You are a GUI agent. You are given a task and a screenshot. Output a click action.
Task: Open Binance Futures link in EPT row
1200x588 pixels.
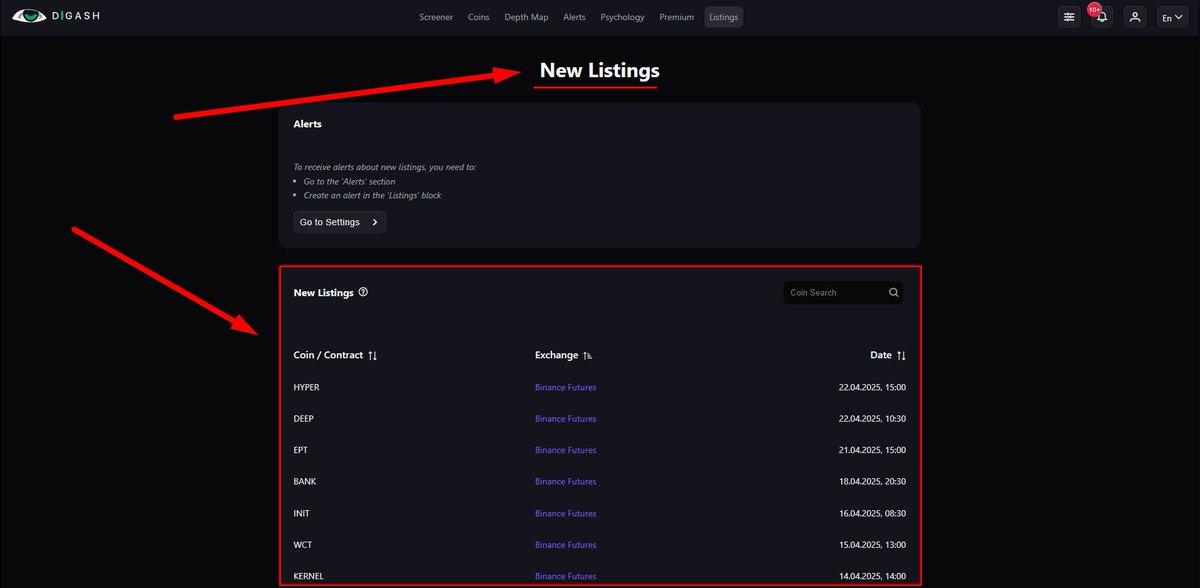565,450
